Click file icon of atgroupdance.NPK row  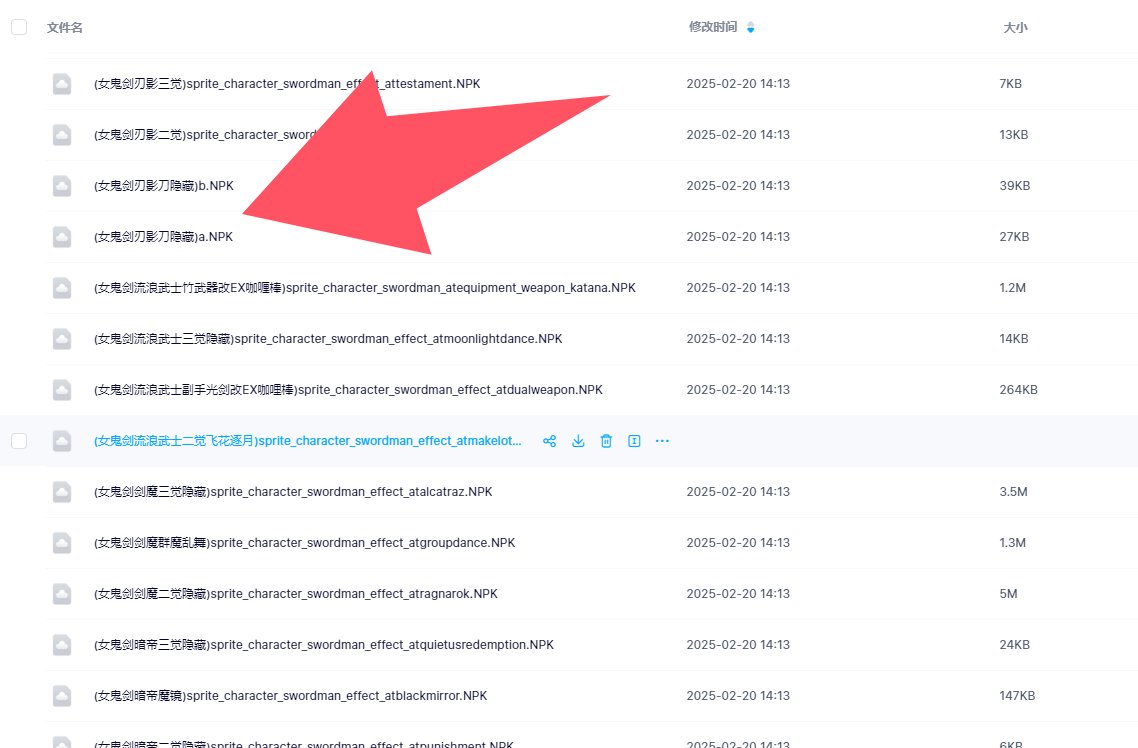(x=62, y=543)
